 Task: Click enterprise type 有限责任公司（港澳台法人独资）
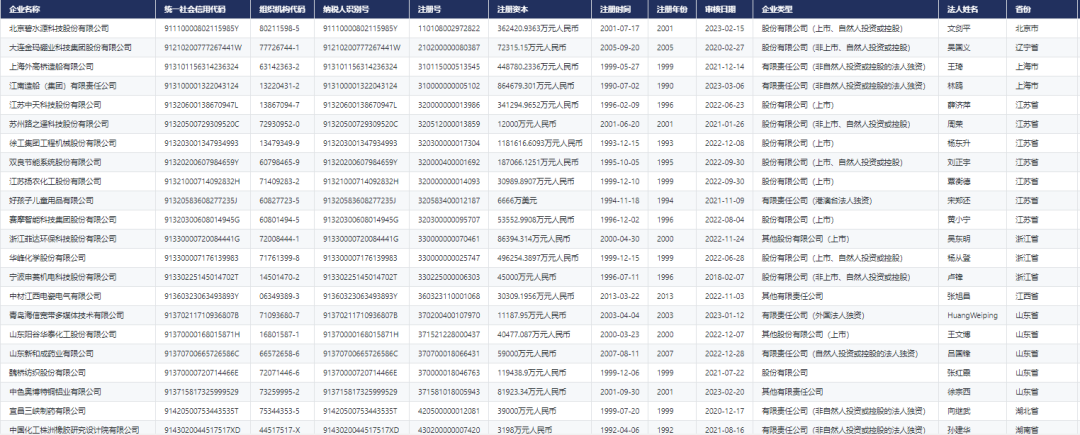[818, 200]
